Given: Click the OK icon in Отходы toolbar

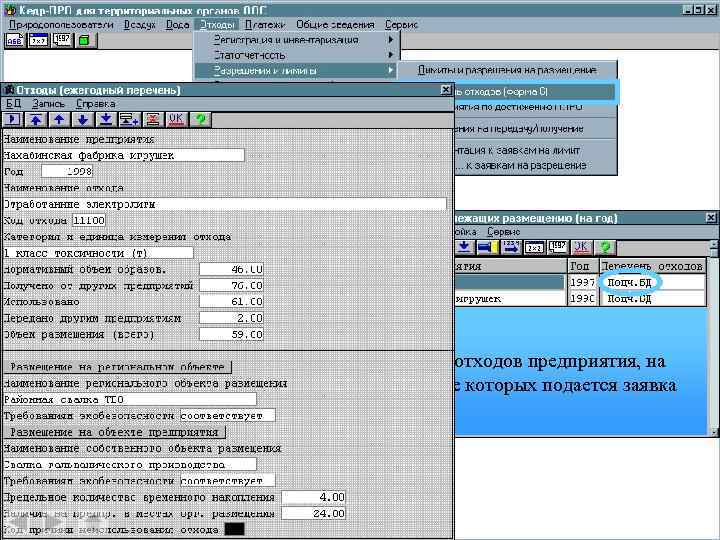Looking at the screenshot, I should [x=176, y=120].
